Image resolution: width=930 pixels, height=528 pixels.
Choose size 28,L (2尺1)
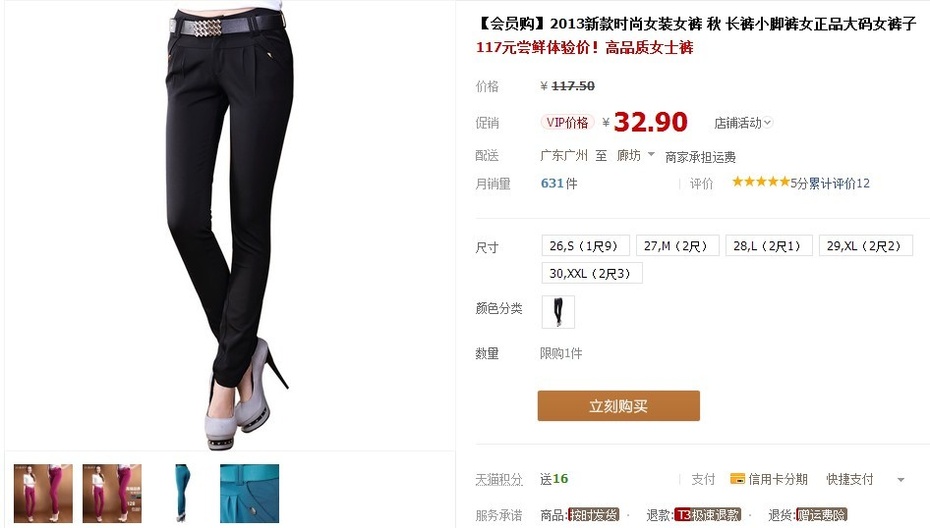768,246
